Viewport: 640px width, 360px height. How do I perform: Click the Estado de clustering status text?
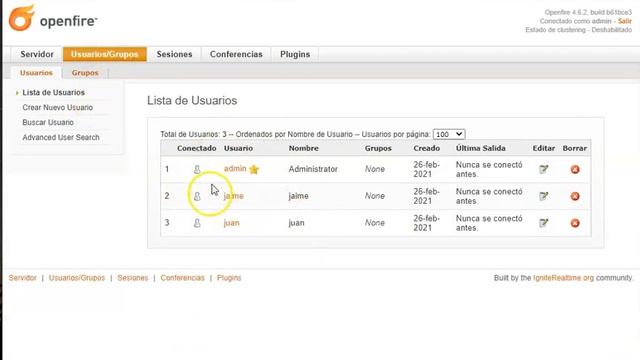click(578, 30)
